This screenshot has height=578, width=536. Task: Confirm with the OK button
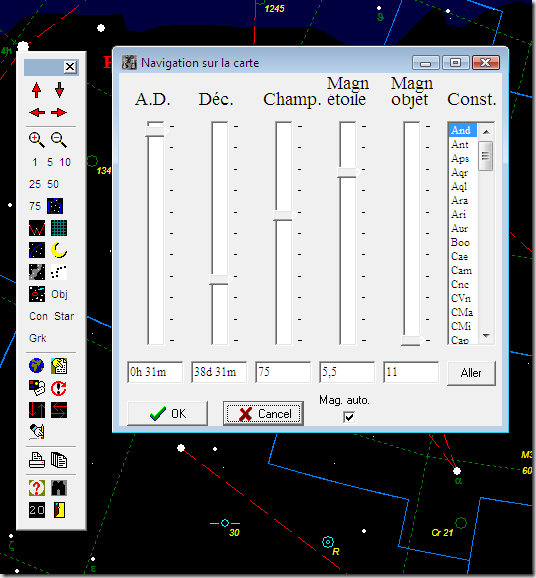pyautogui.click(x=167, y=414)
